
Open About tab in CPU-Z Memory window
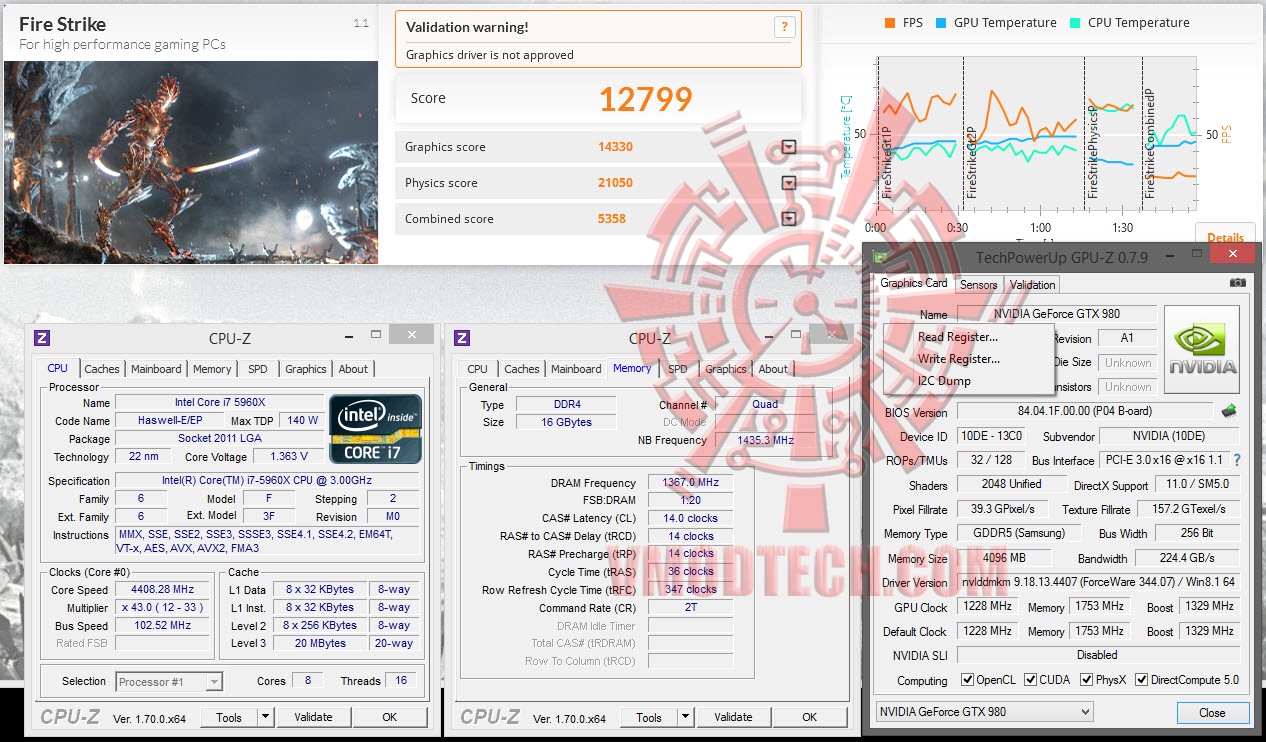[x=773, y=369]
